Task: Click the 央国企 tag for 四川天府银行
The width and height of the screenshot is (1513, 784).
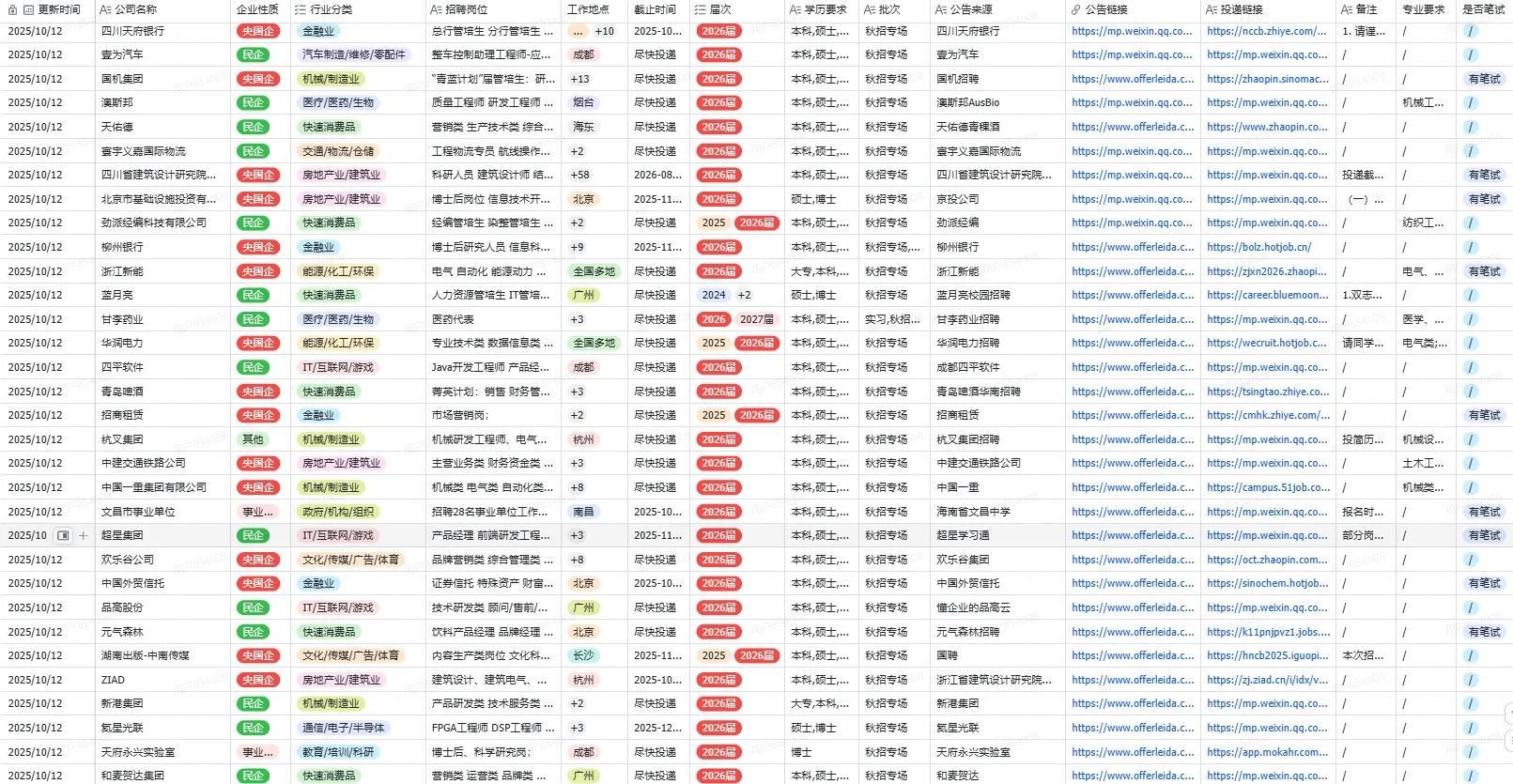Action: 258,31
